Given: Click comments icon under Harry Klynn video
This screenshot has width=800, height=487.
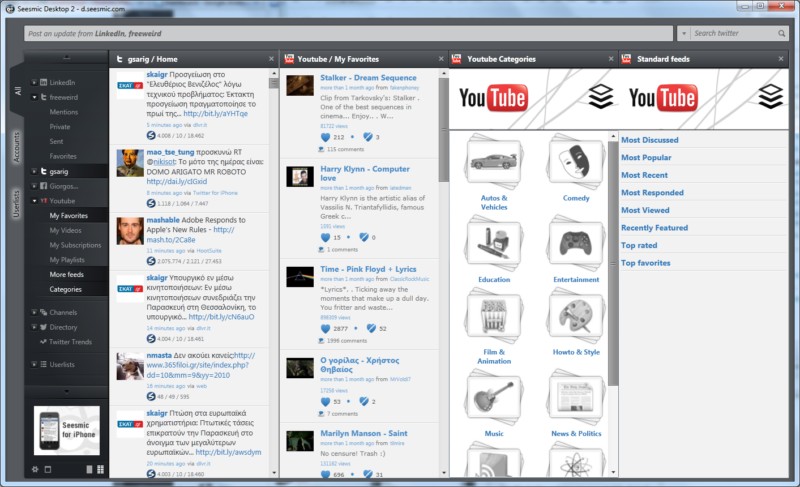Looking at the screenshot, I should 321,249.
